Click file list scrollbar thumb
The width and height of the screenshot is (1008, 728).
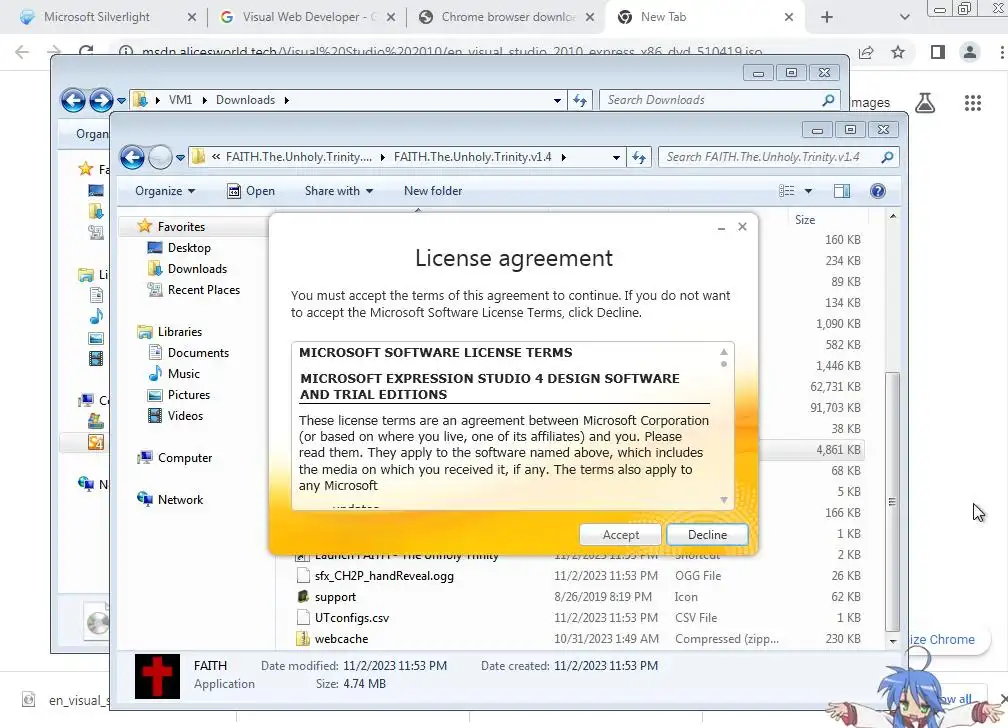(892, 502)
